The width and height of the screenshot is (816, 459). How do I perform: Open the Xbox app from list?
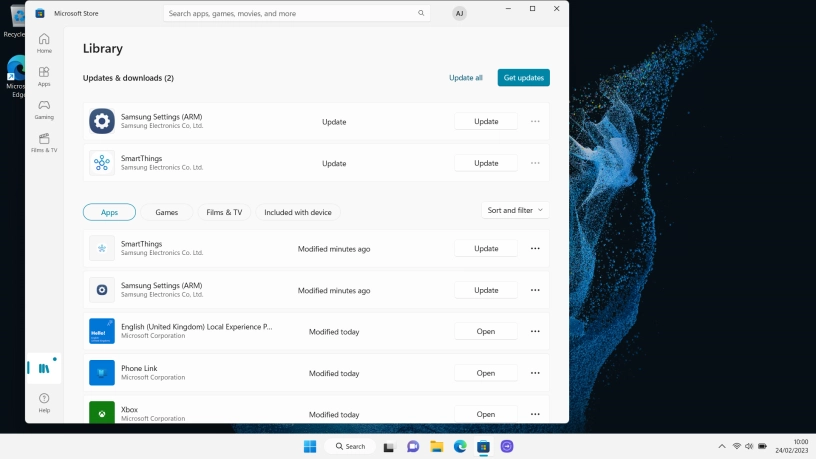pyautogui.click(x=485, y=414)
